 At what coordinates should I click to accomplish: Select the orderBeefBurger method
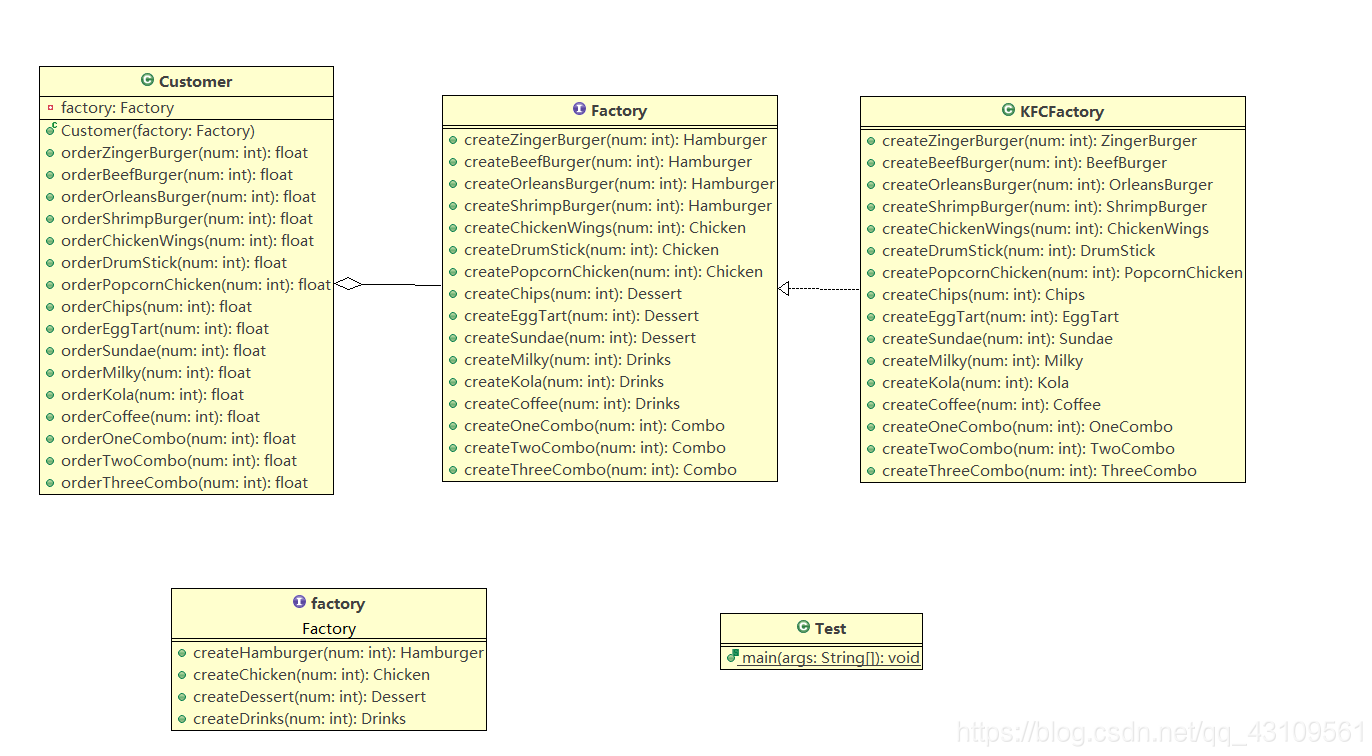tap(177, 175)
